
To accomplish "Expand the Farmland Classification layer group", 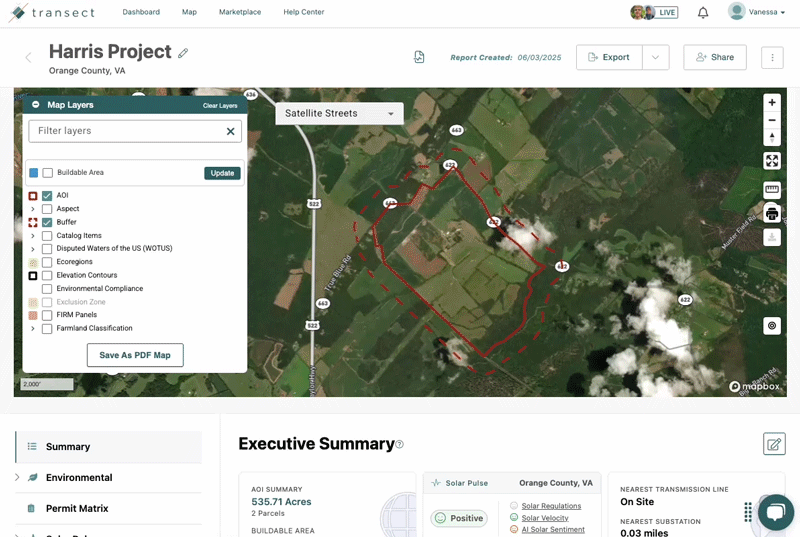I will tap(33, 329).
